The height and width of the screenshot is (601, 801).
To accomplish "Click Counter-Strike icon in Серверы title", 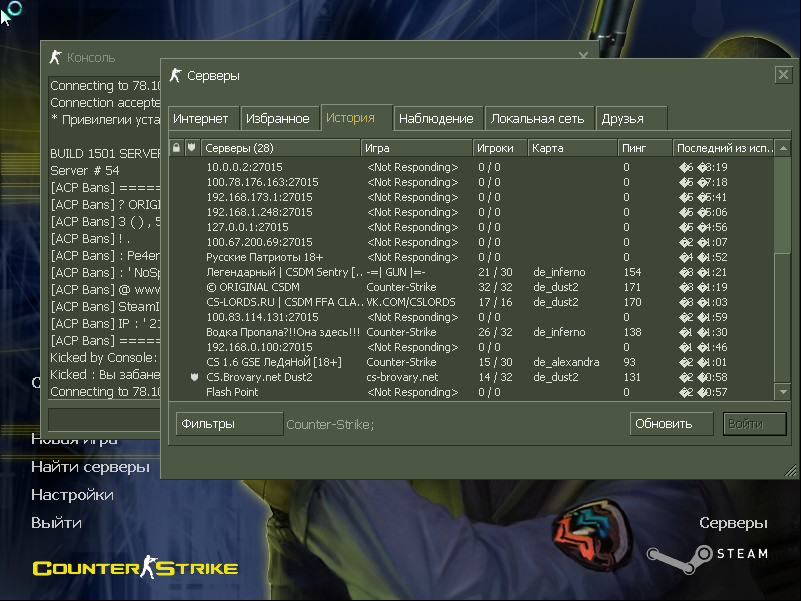I will [x=176, y=75].
